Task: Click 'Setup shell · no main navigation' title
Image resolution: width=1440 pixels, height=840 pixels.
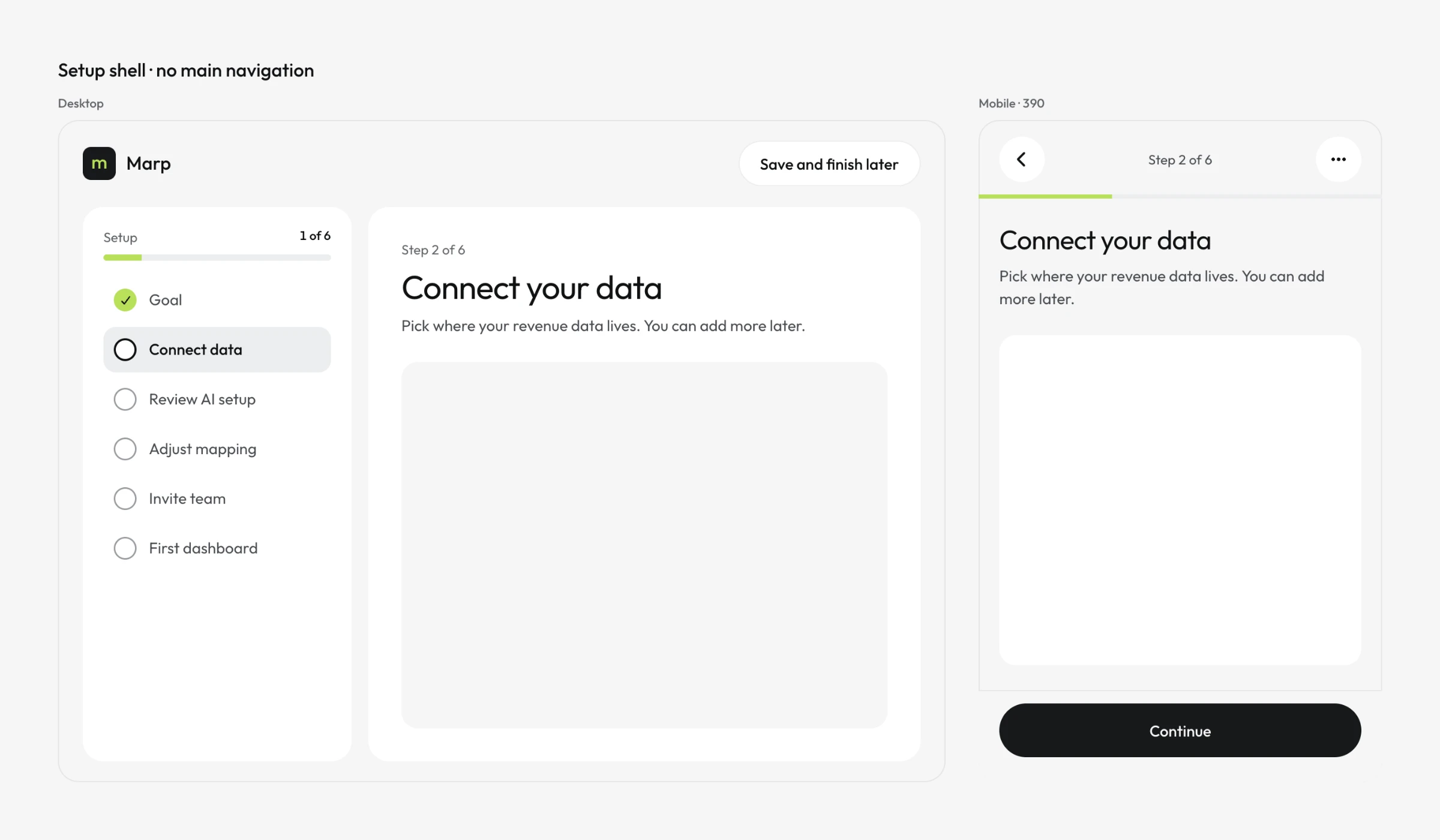Action: pos(186,71)
